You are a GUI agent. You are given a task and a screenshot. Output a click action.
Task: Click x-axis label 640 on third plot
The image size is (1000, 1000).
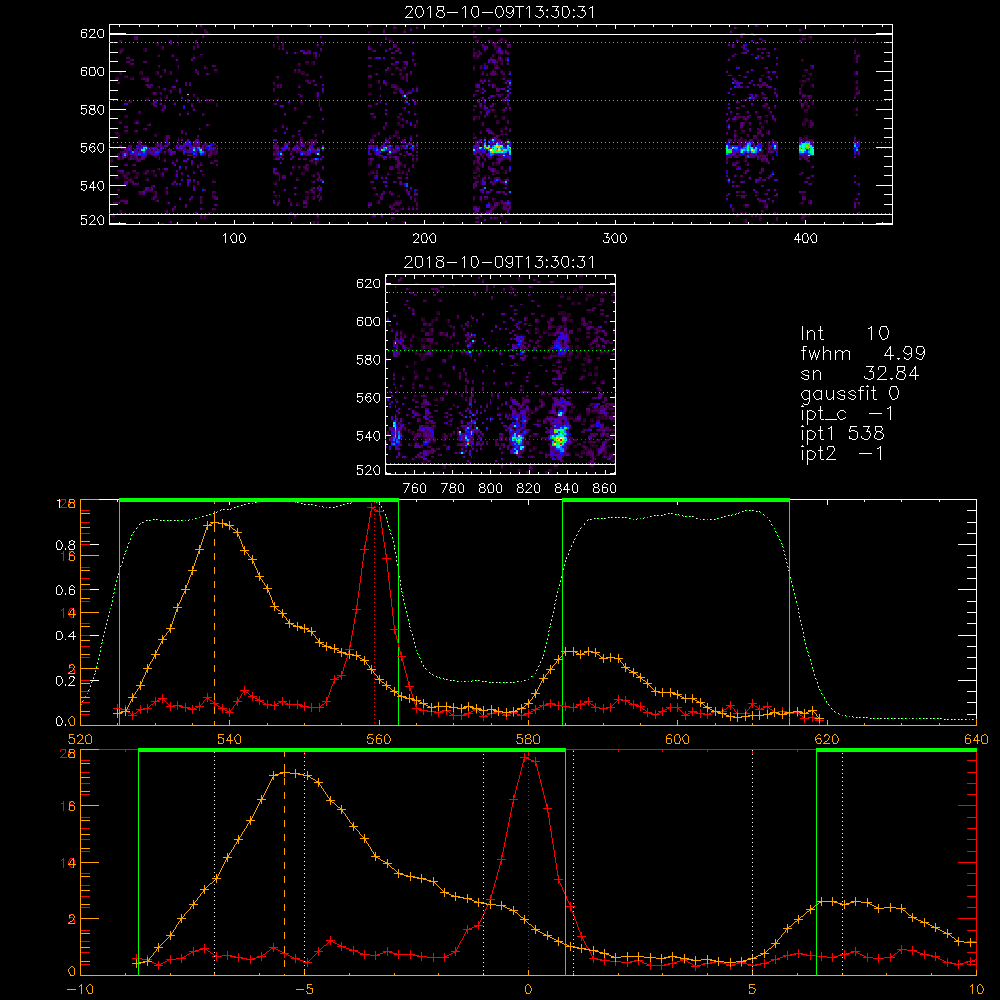tap(976, 739)
